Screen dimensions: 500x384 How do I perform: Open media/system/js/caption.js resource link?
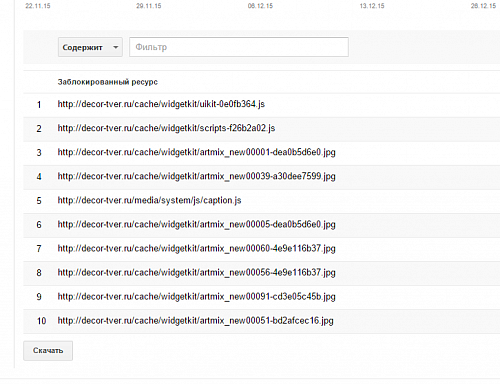coord(149,200)
